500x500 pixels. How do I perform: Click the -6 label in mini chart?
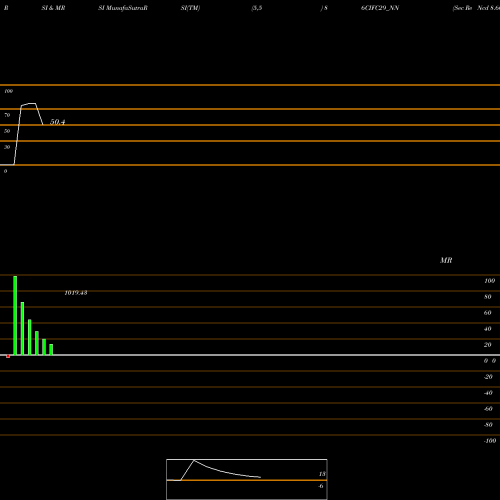(x=321, y=486)
